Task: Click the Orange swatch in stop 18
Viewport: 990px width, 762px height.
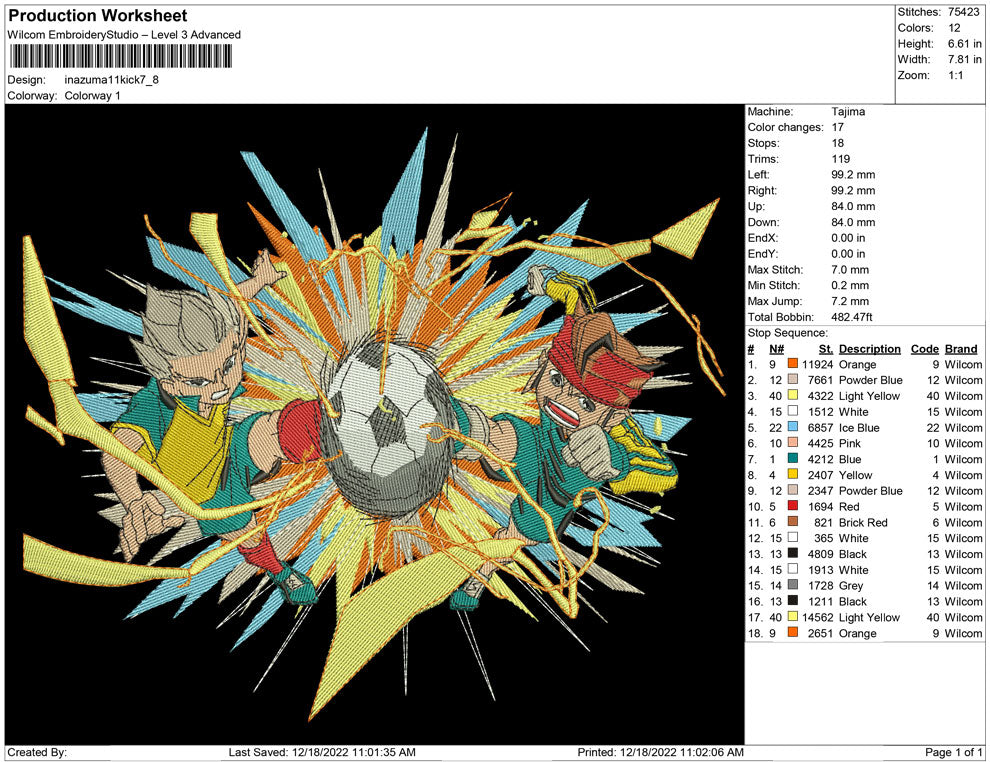Action: point(792,633)
